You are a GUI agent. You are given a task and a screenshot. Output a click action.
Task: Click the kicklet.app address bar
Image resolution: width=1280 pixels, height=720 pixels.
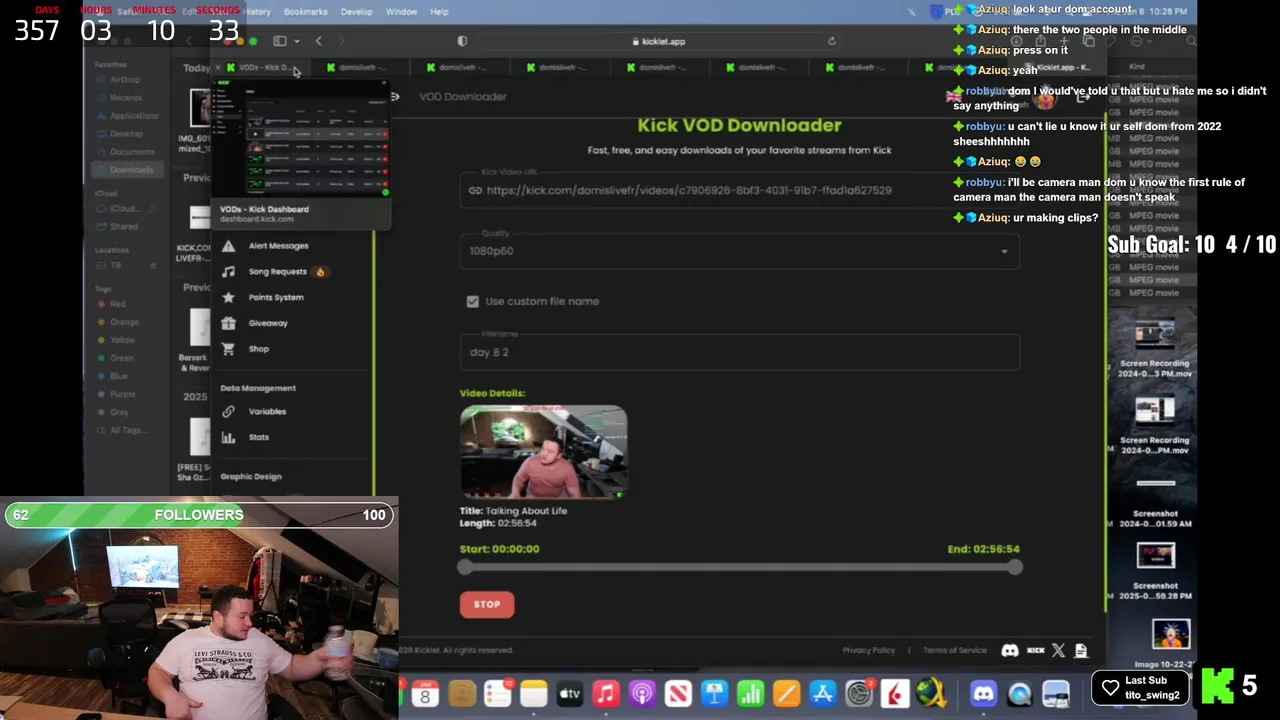tap(658, 41)
